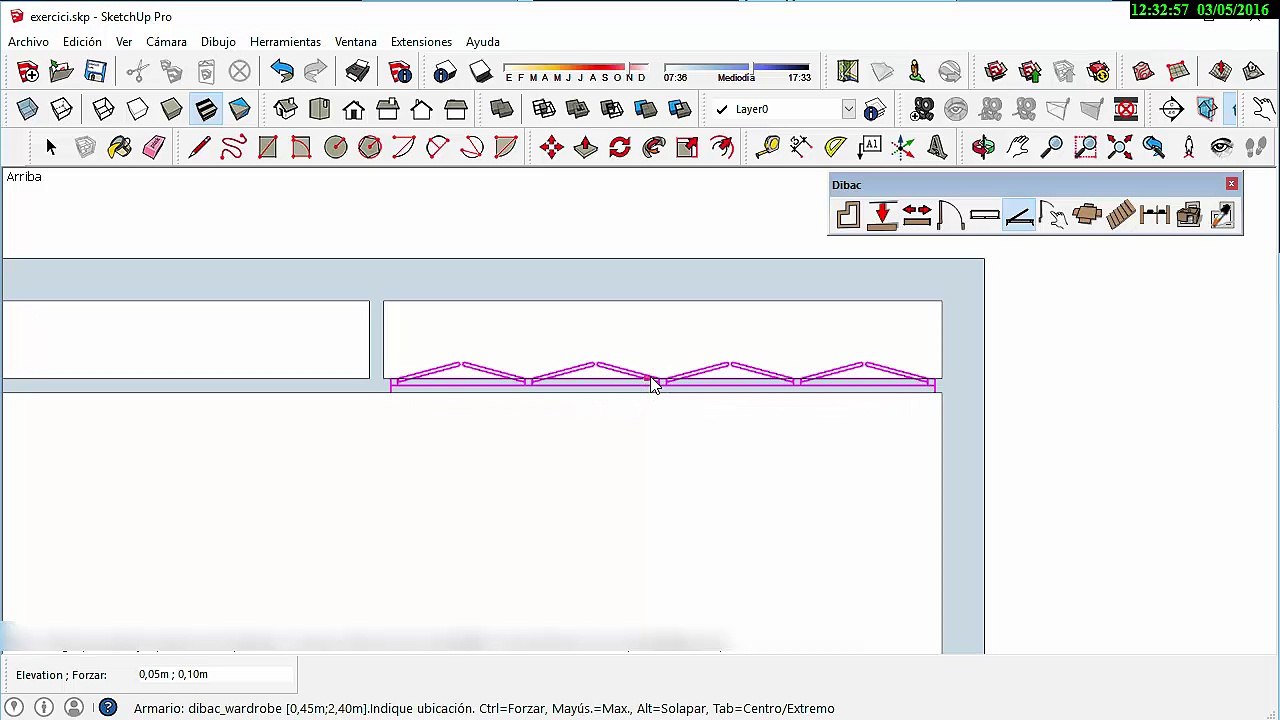Toggle X-ray face style
The width and height of the screenshot is (1280, 720).
(x=27, y=109)
